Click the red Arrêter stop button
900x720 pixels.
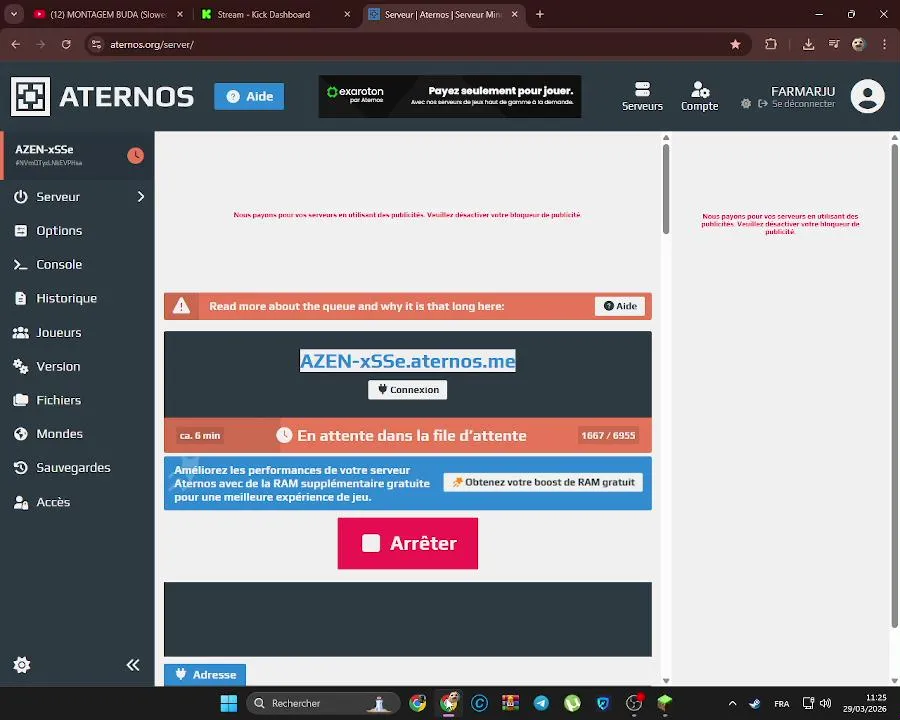tap(408, 543)
